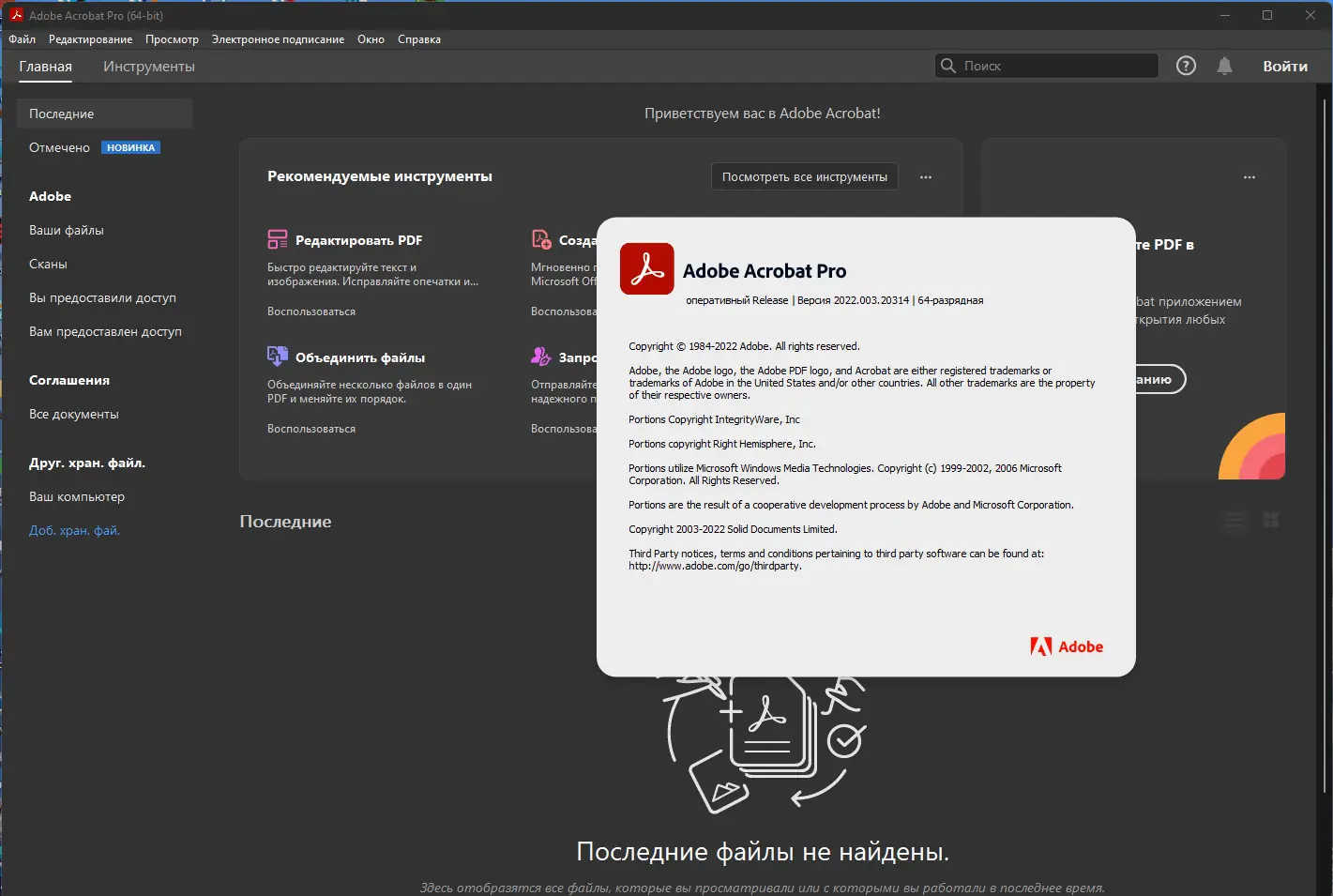Open more options for Recommended tools
Screen dimensions: 1333x896
(926, 177)
